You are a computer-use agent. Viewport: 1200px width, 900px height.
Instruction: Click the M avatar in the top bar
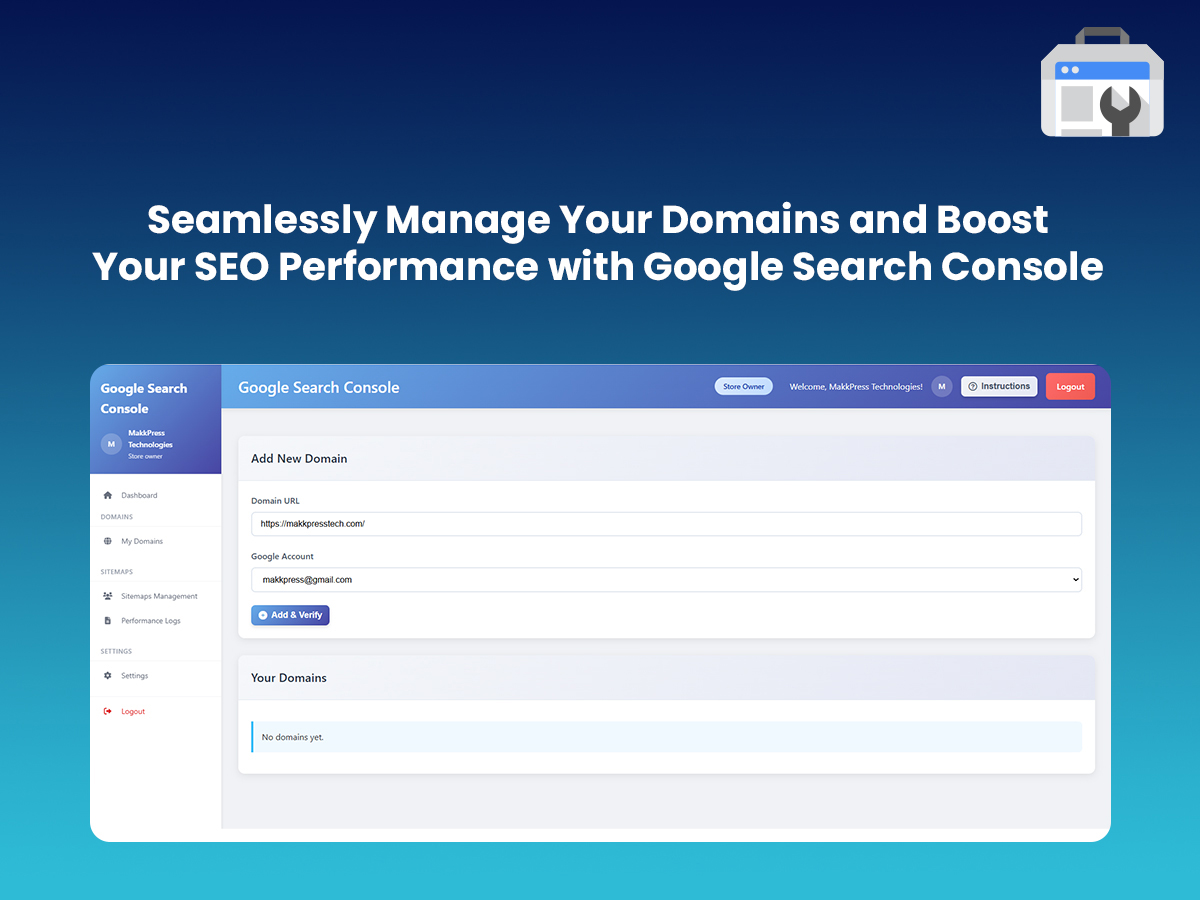[x=941, y=386]
